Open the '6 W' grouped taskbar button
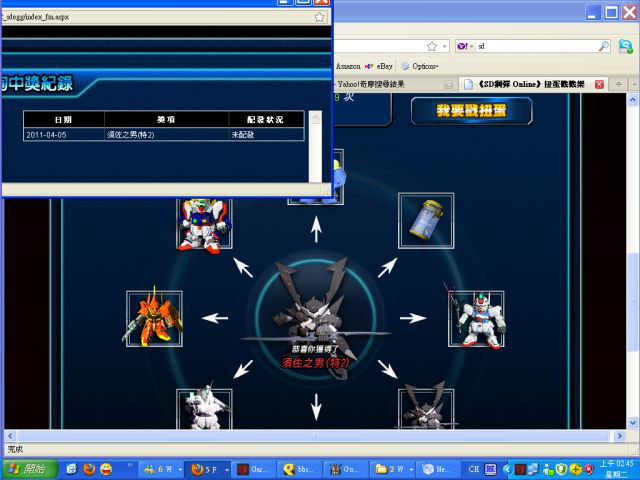Screen dimensions: 640x480 pos(162,469)
